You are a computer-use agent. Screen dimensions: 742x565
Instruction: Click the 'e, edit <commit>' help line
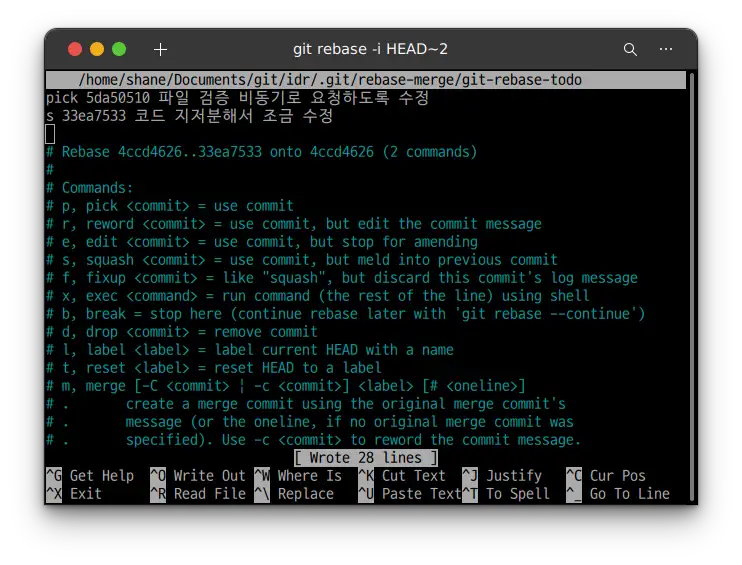pos(262,242)
